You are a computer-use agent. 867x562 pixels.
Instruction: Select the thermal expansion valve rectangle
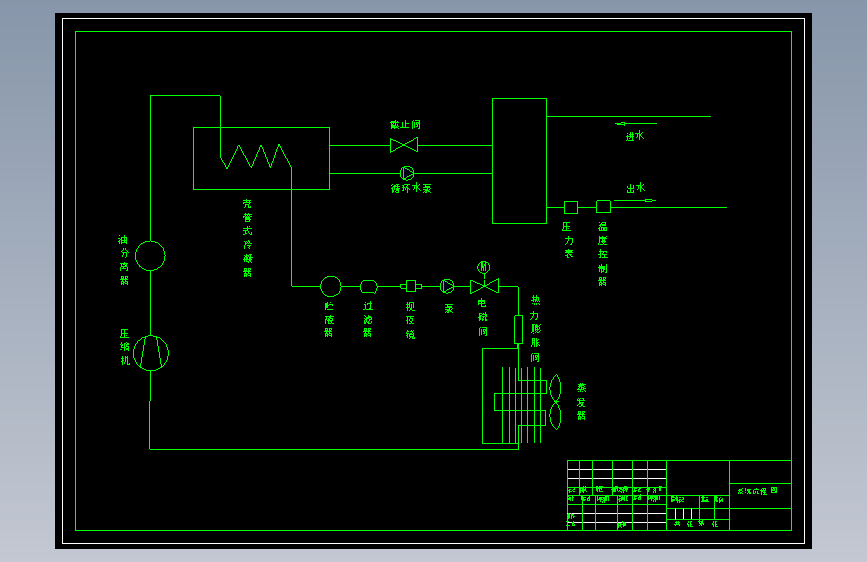click(x=518, y=329)
